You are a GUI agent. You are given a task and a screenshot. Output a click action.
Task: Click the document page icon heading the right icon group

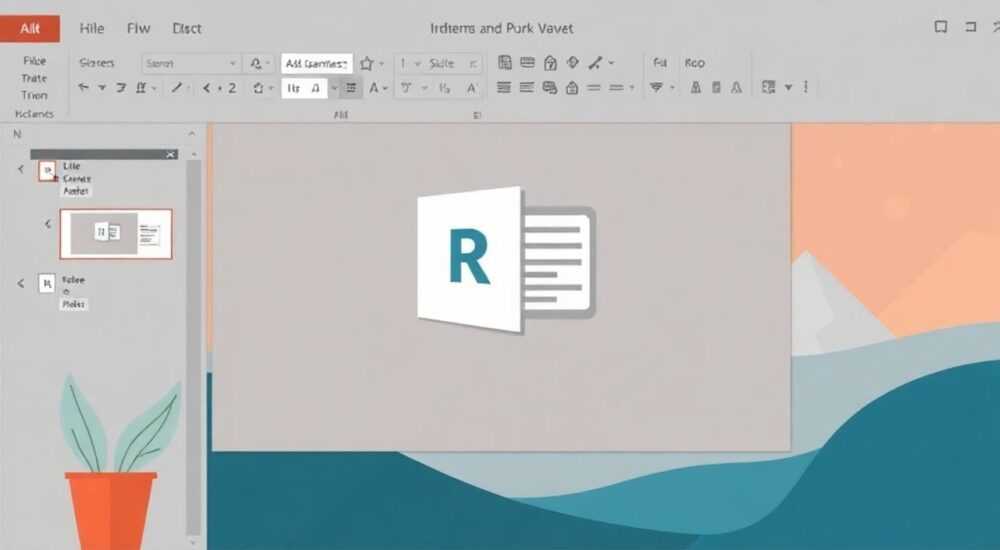click(504, 63)
